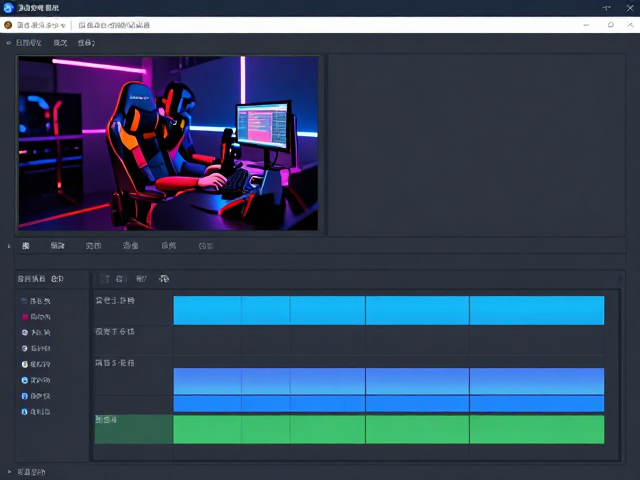Click the magenta dot icon in the list
This screenshot has width=640, height=480.
[24, 317]
